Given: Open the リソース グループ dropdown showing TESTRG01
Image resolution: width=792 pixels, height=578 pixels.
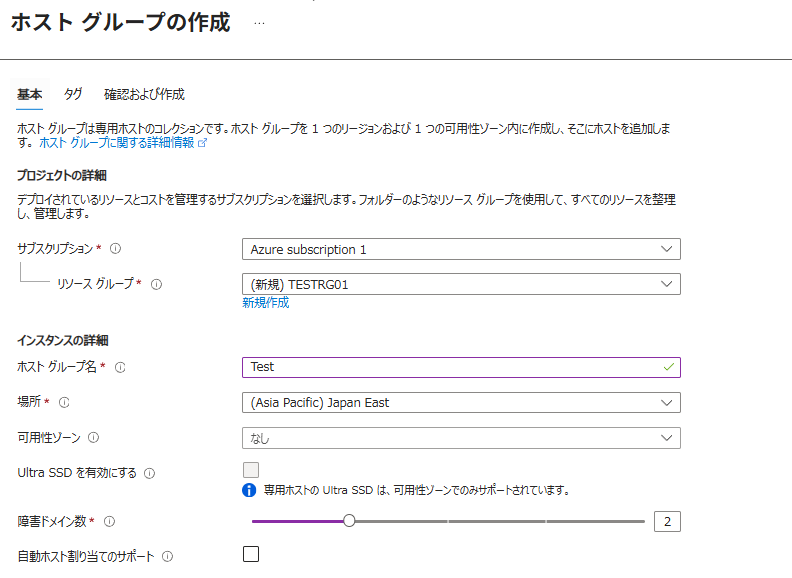Looking at the screenshot, I should click(x=461, y=284).
